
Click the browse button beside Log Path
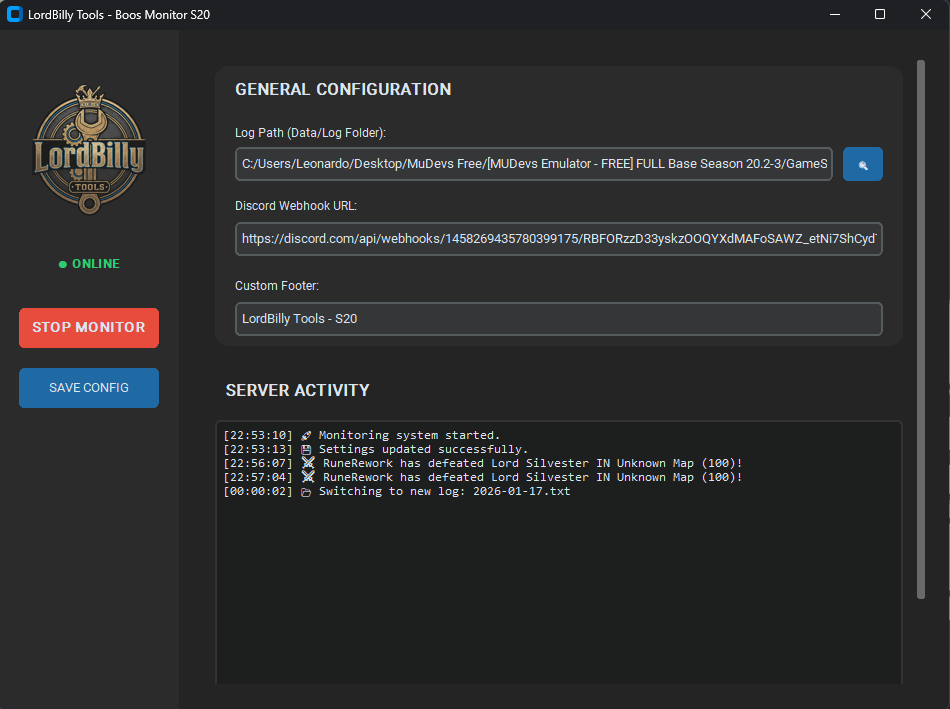click(862, 164)
